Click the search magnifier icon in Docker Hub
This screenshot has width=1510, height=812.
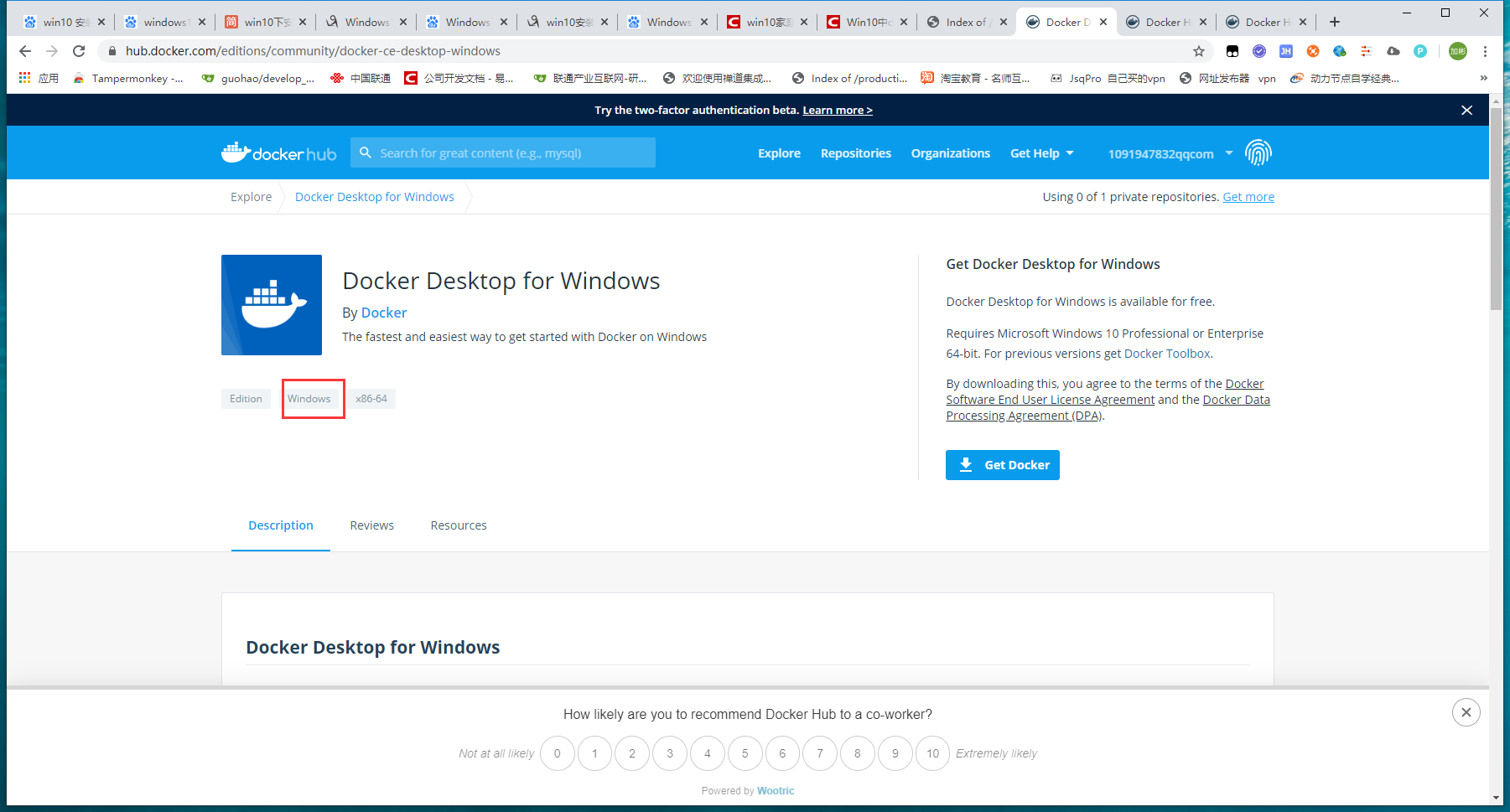coord(366,153)
